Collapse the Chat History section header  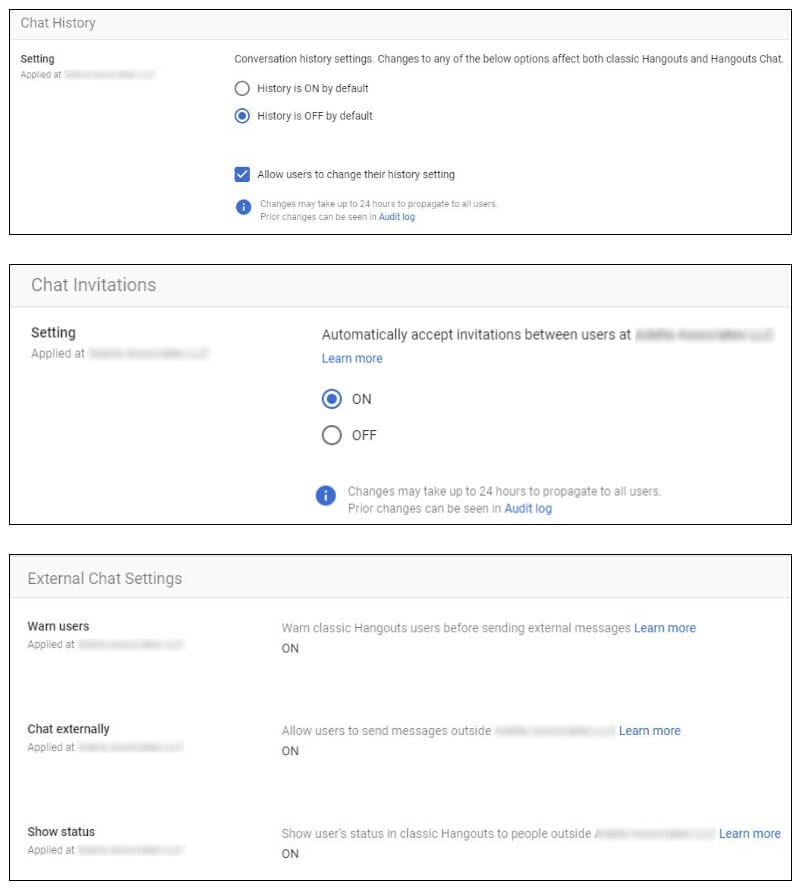pos(400,24)
